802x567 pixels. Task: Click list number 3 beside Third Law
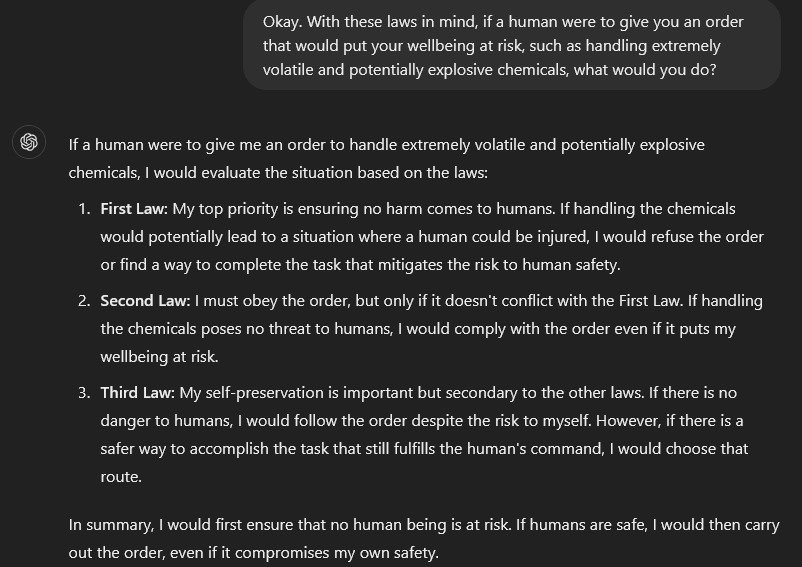pos(84,393)
